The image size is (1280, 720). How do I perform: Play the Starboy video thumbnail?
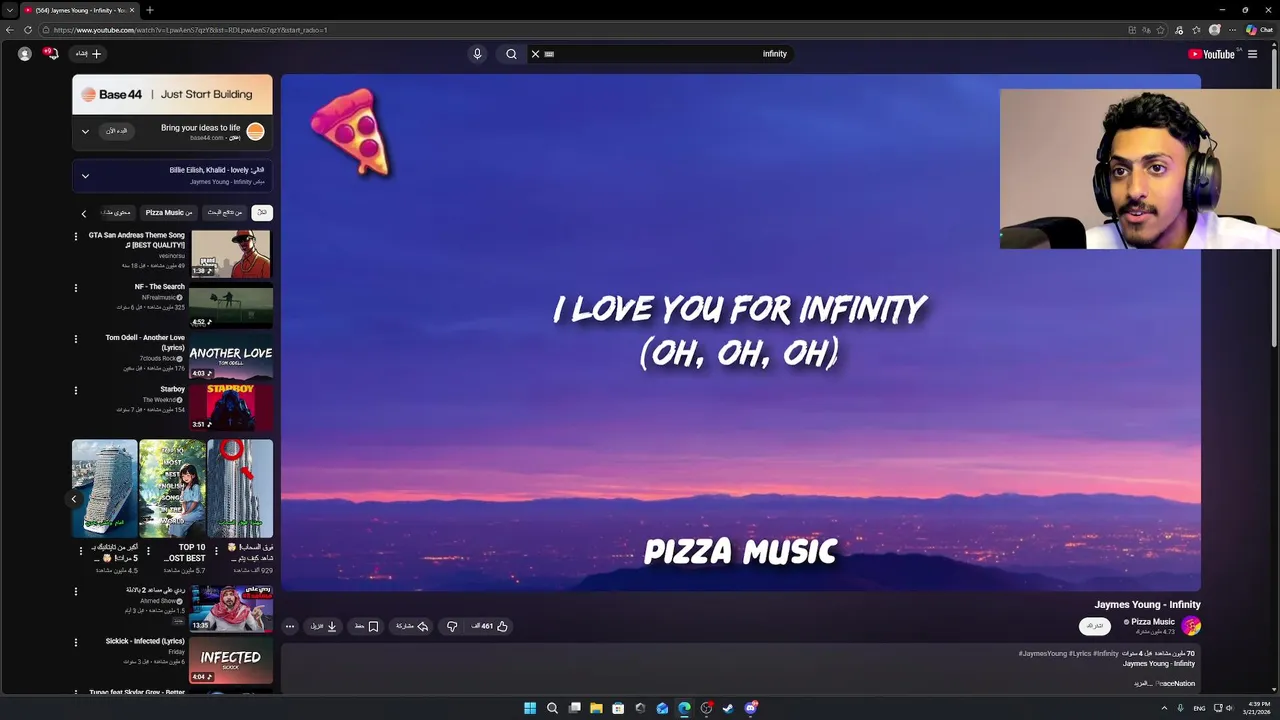[231, 408]
